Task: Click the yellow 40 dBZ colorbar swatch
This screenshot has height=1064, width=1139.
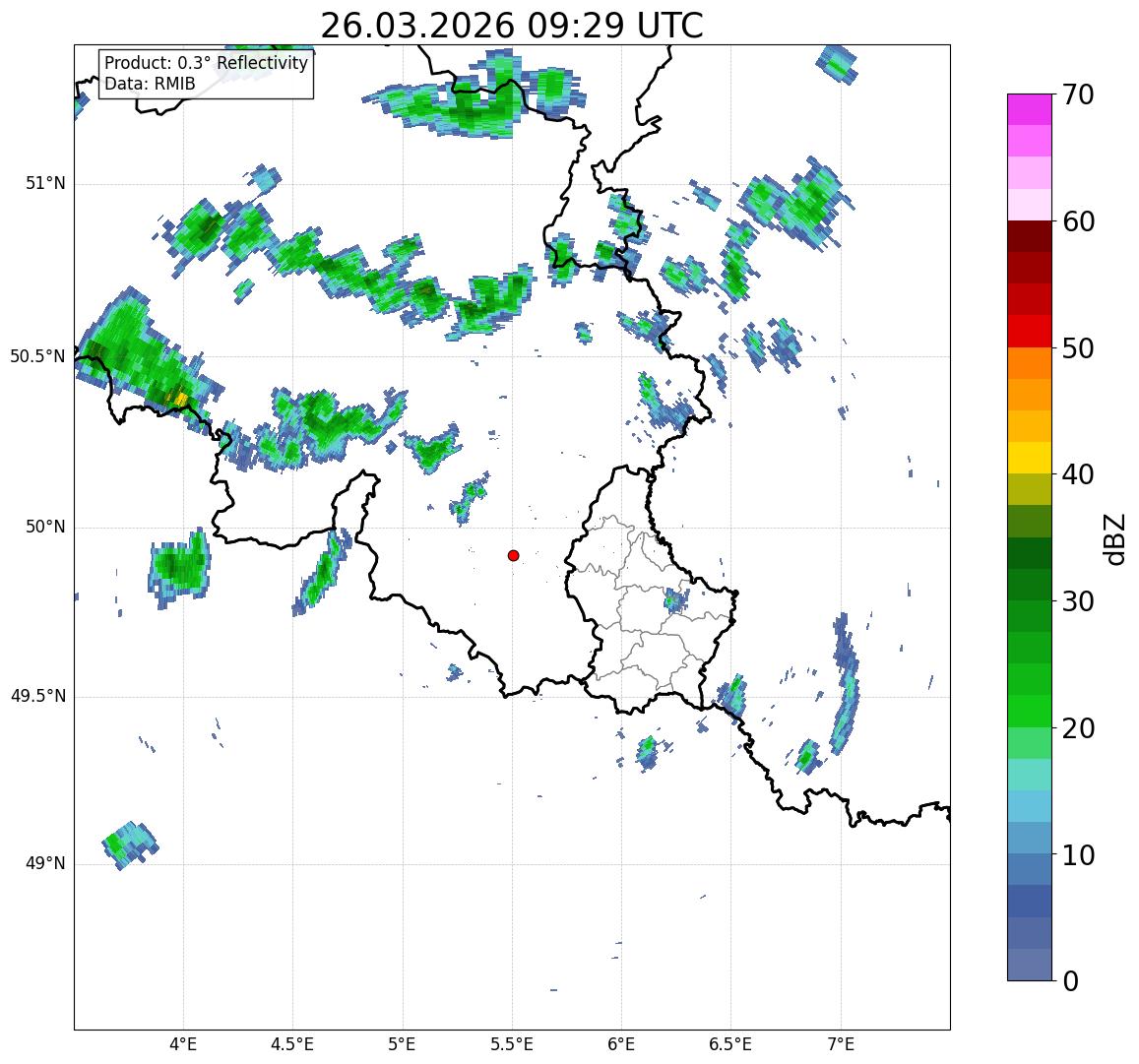Action: coord(1030,459)
